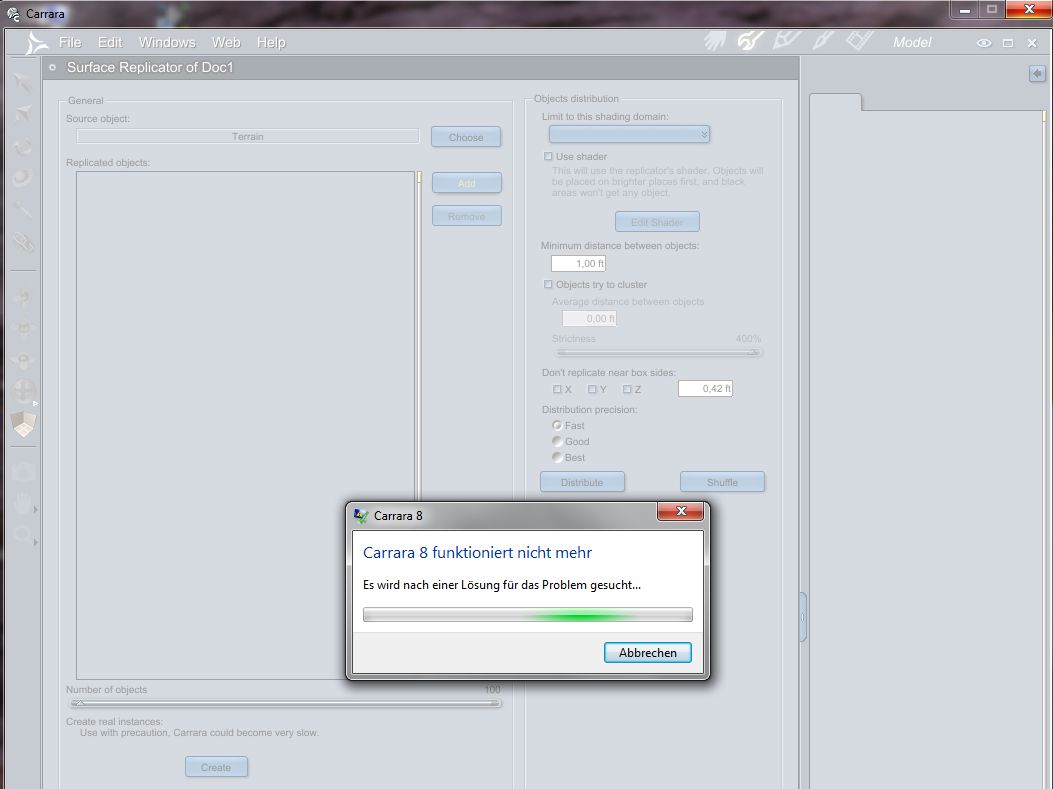Expand the camera navigation tool flyout arrow

pyautogui.click(x=36, y=404)
